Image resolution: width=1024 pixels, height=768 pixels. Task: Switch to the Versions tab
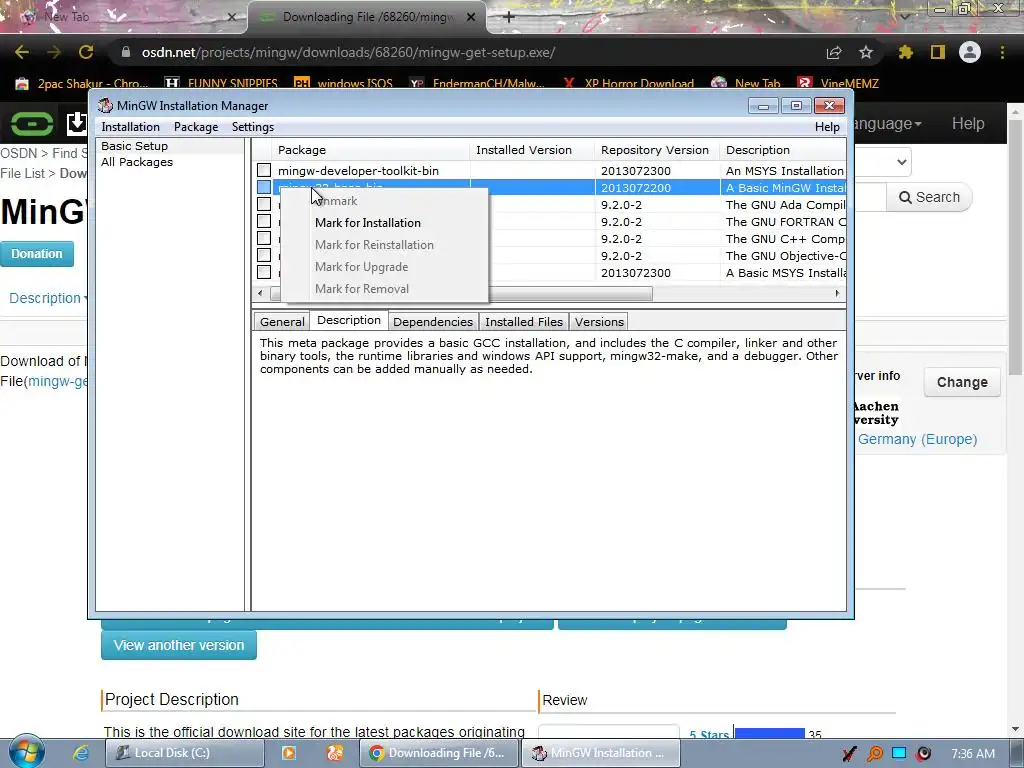[x=600, y=321]
